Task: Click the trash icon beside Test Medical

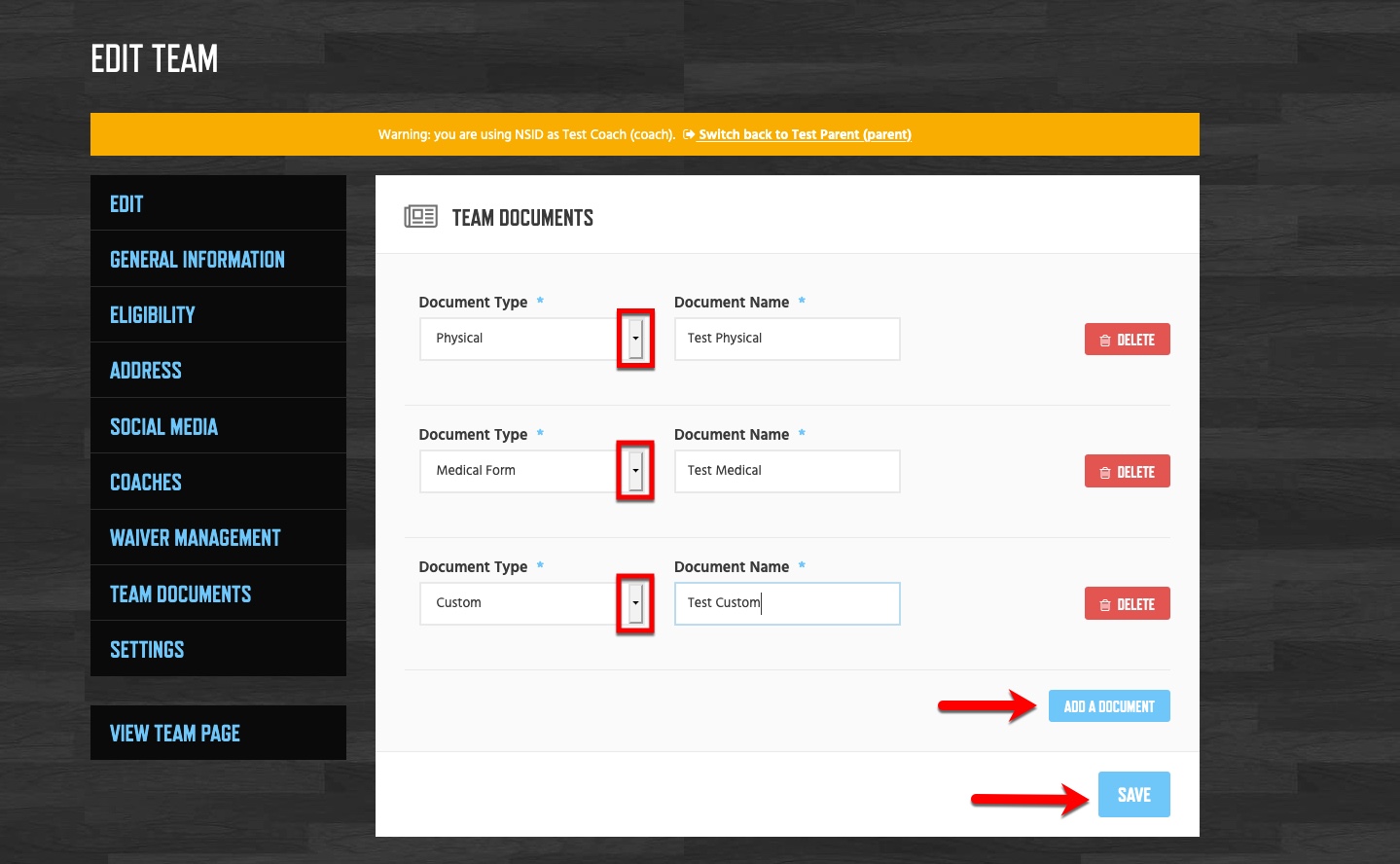Action: point(1105,473)
